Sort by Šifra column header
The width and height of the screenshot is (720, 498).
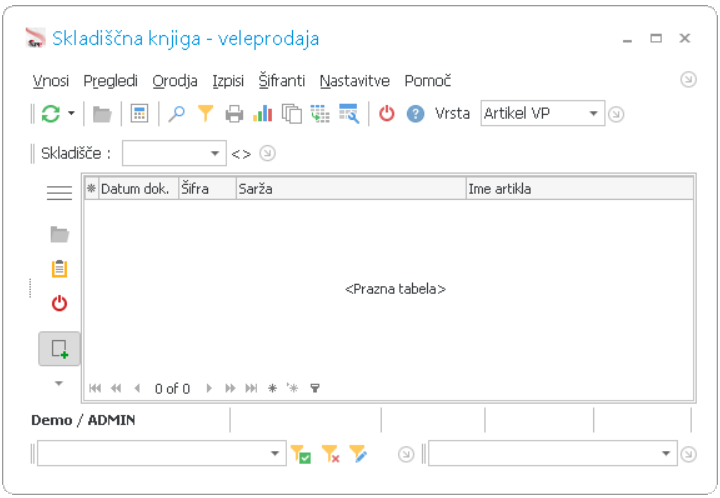207,189
